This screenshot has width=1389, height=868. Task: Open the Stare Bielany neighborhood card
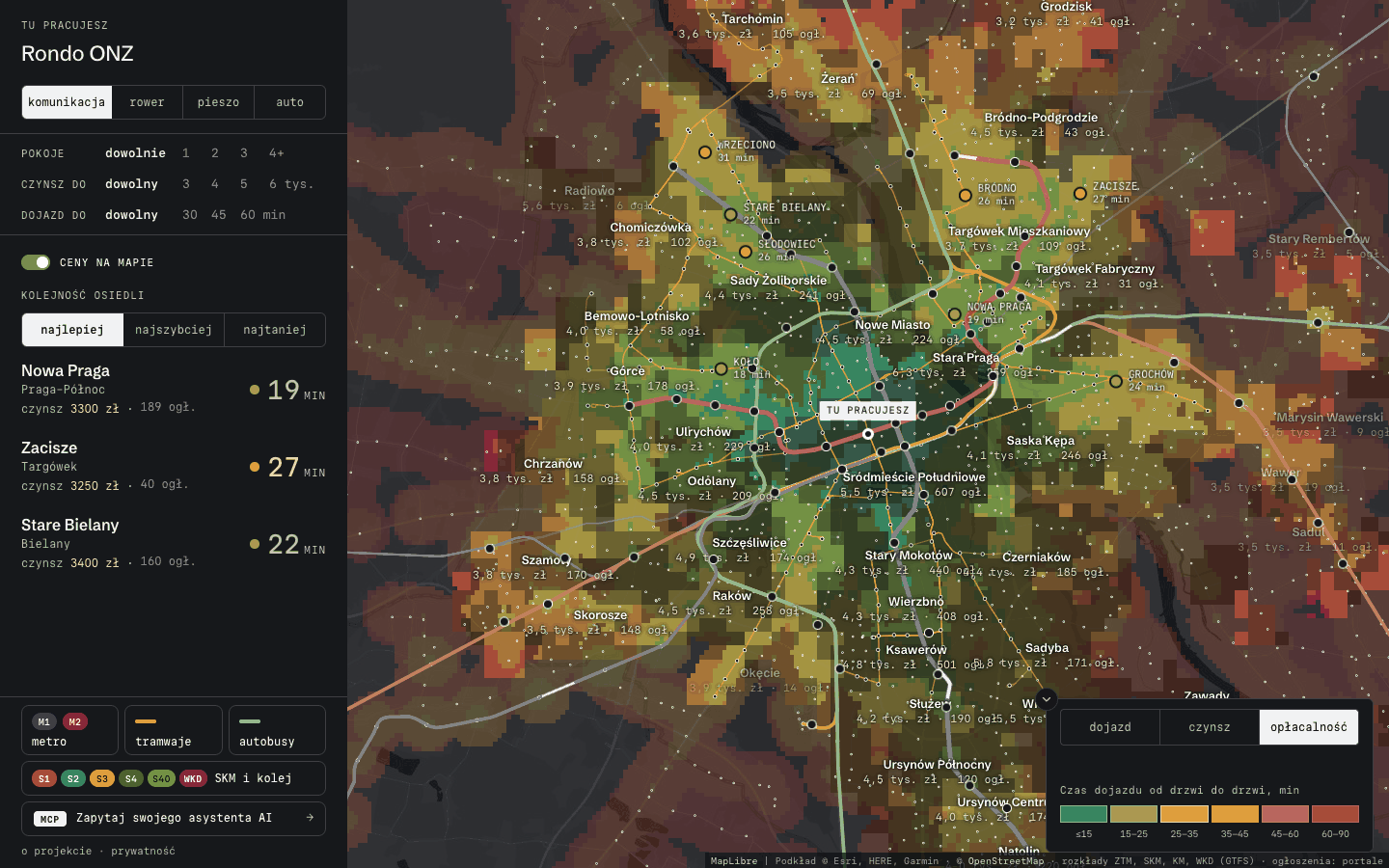[174, 544]
